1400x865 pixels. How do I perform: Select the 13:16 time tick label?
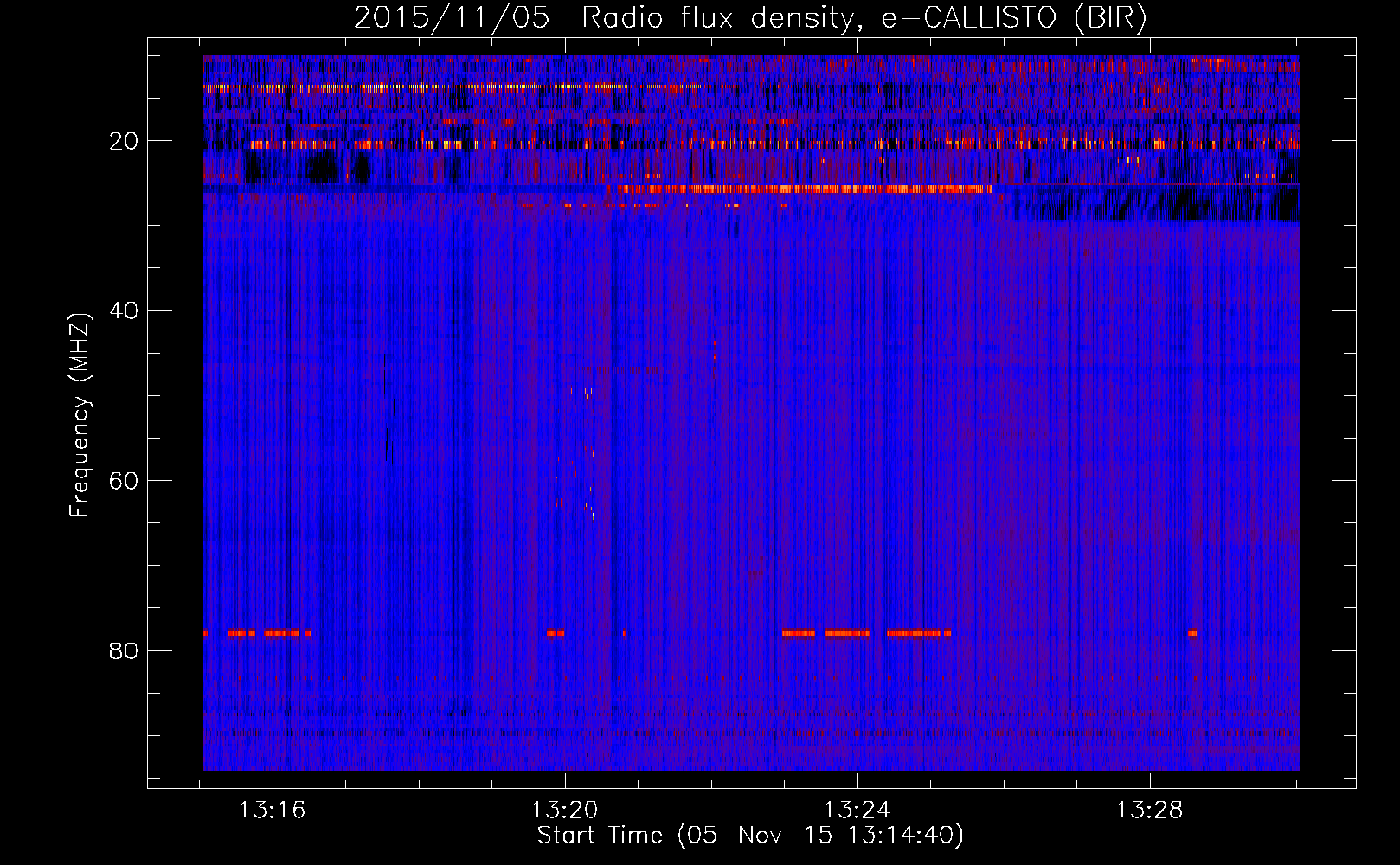(x=273, y=811)
